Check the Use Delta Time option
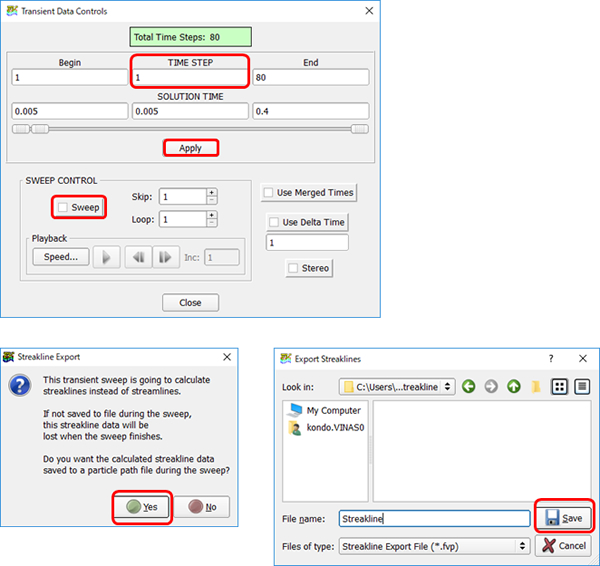This screenshot has height=566, width=600. tap(276, 222)
